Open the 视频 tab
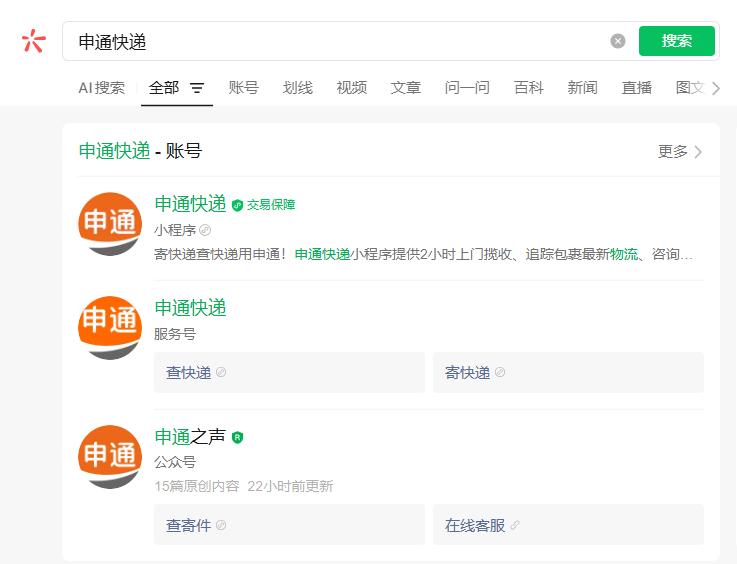Viewport: 737px width, 564px height. pos(351,88)
